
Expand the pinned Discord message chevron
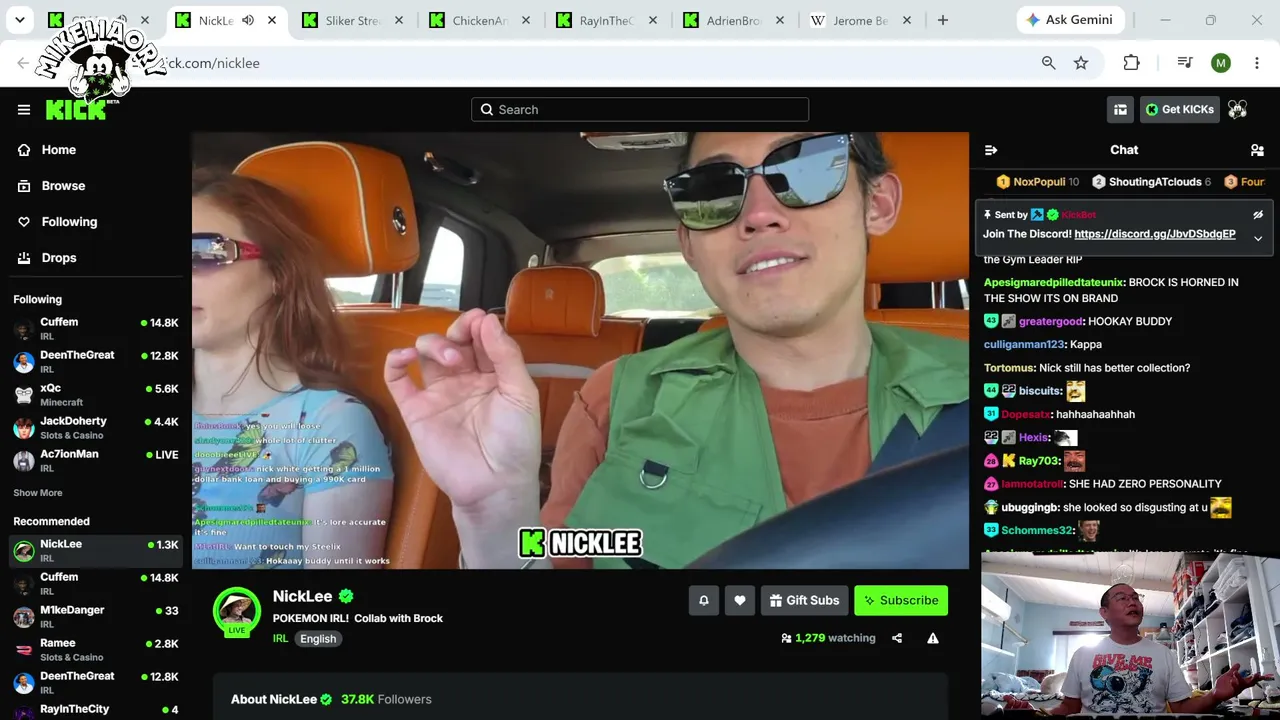(x=1258, y=238)
